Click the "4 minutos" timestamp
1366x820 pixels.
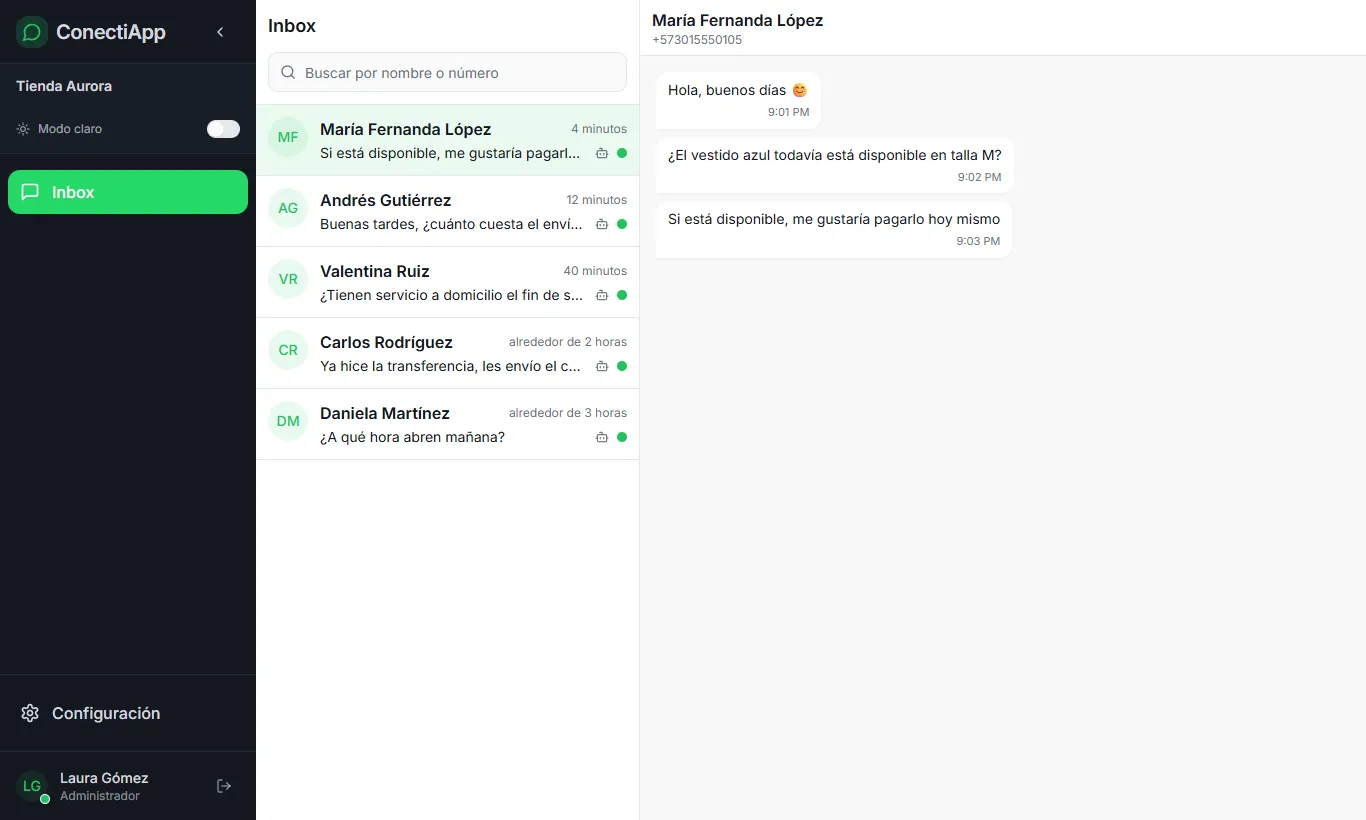[599, 129]
